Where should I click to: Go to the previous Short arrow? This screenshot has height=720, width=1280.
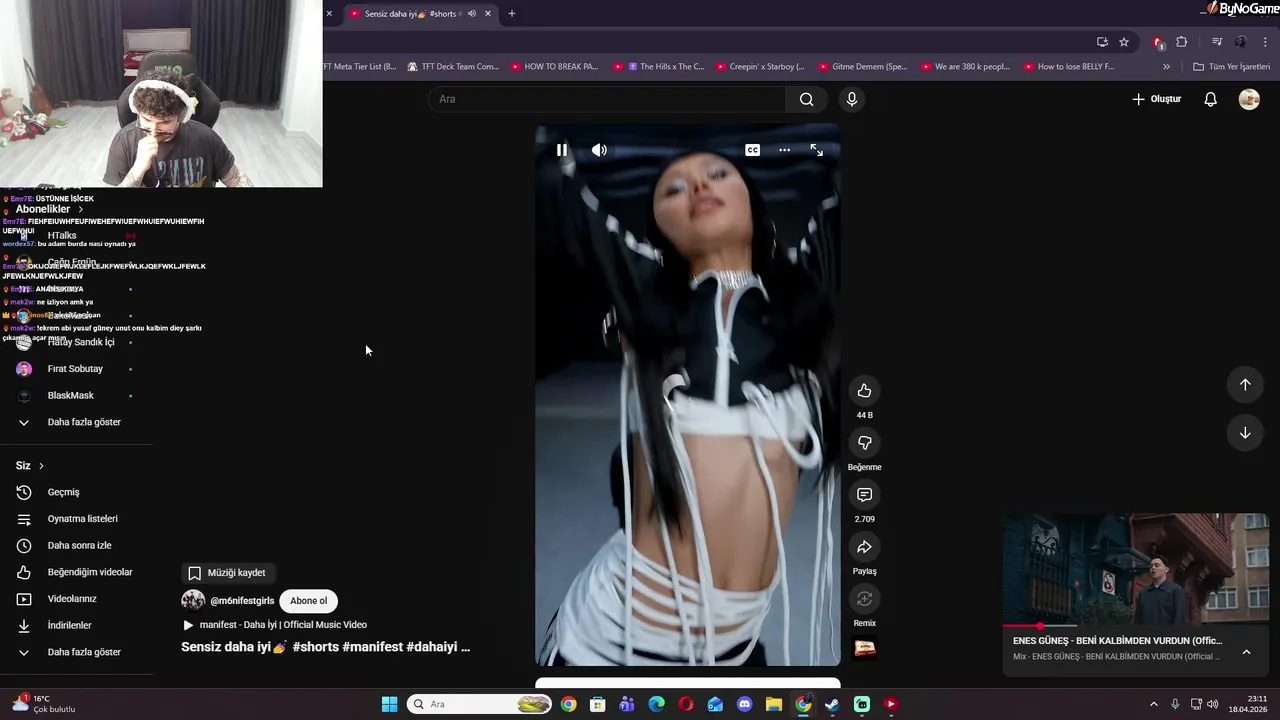coord(1245,385)
